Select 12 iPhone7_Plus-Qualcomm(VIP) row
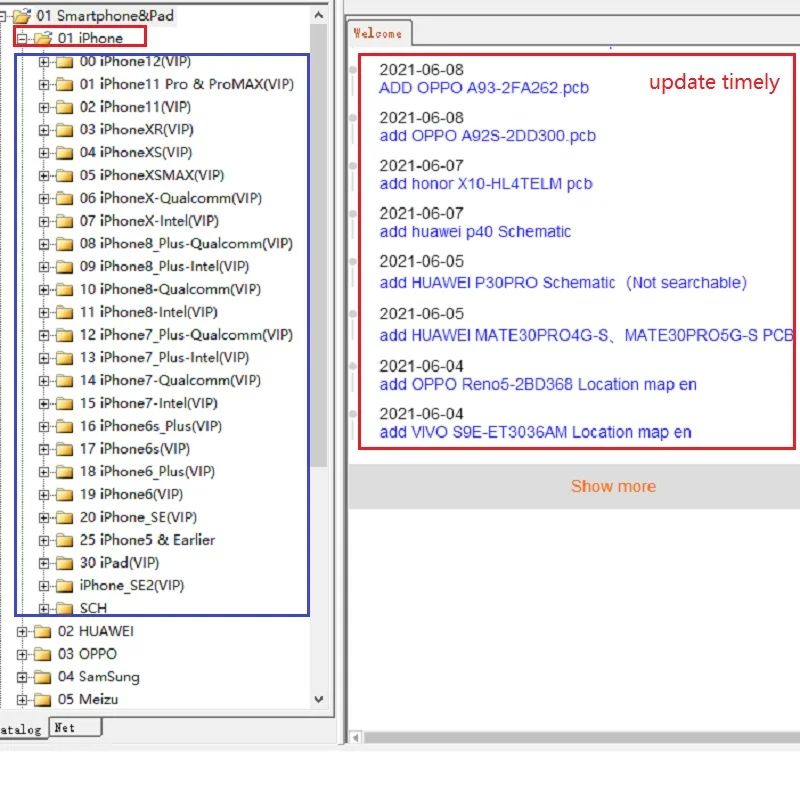The image size is (800, 800). [186, 335]
